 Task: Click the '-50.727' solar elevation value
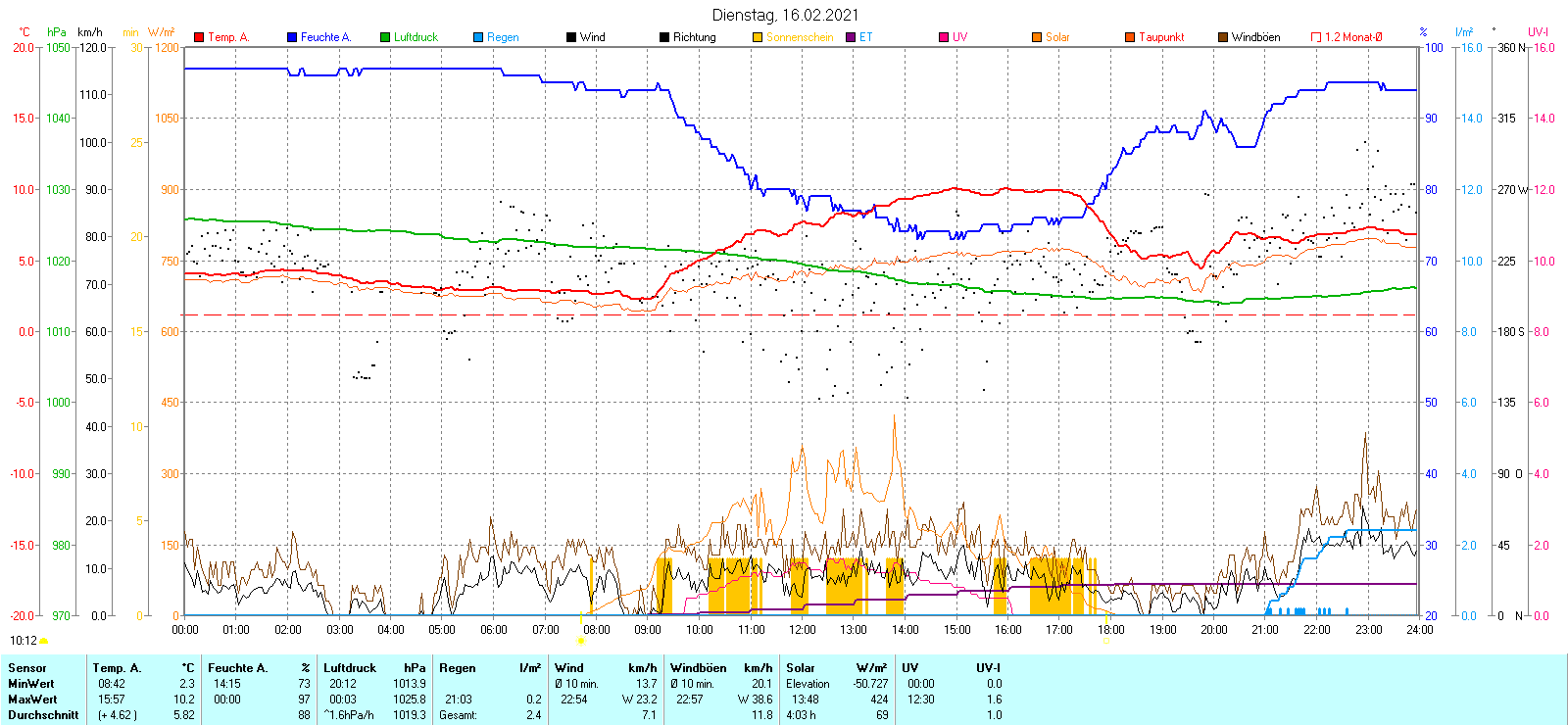tap(870, 684)
